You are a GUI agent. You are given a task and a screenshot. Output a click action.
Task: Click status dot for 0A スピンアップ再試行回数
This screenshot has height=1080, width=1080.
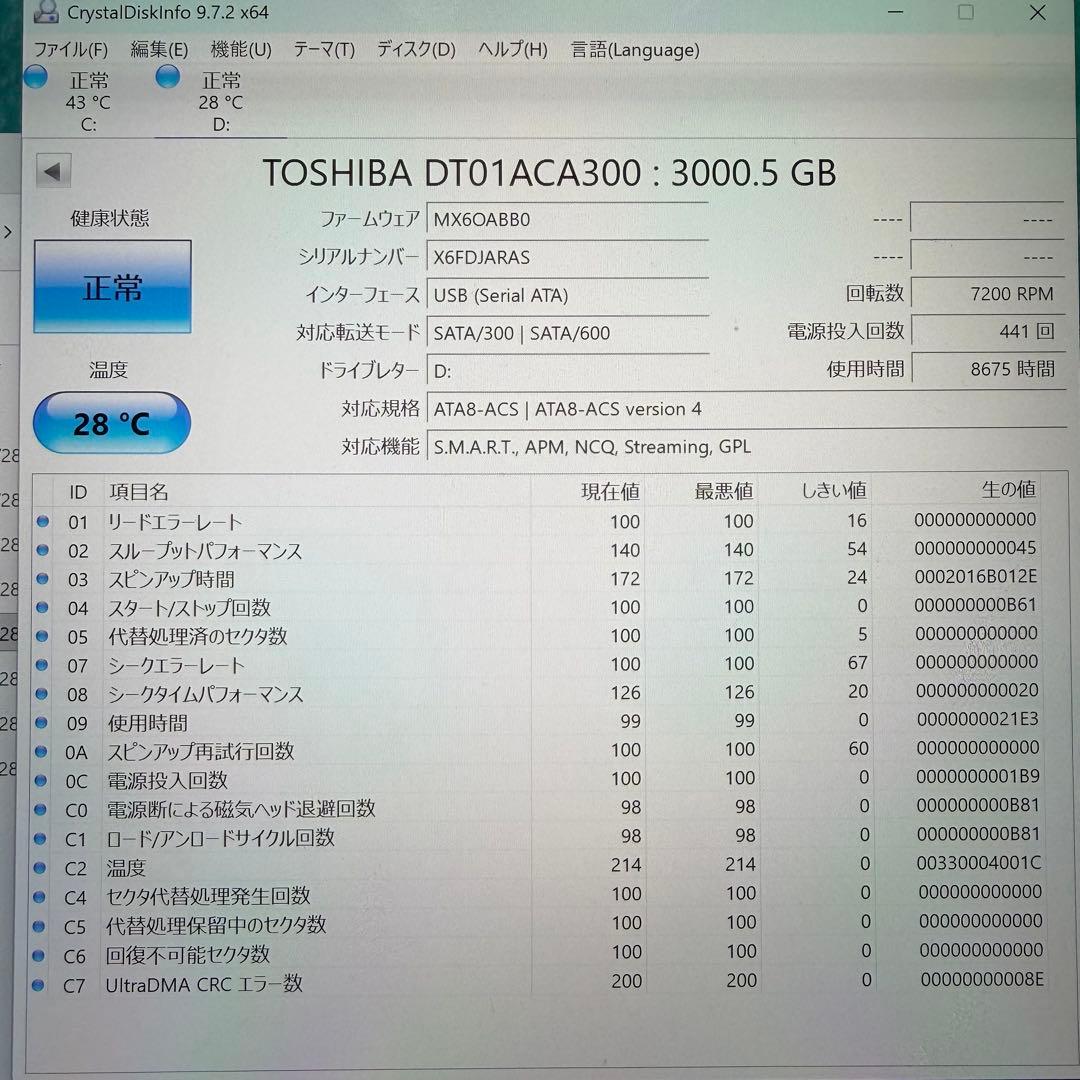(x=41, y=751)
